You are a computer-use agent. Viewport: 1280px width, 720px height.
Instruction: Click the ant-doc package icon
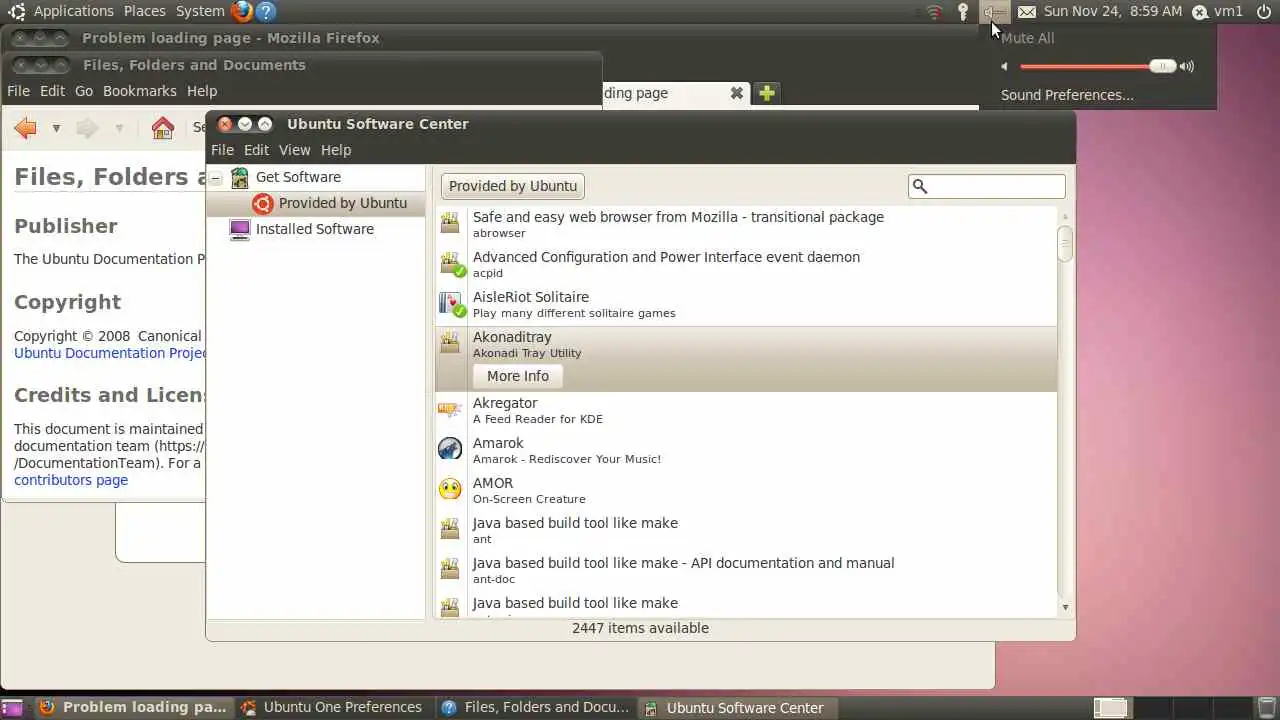coord(450,568)
